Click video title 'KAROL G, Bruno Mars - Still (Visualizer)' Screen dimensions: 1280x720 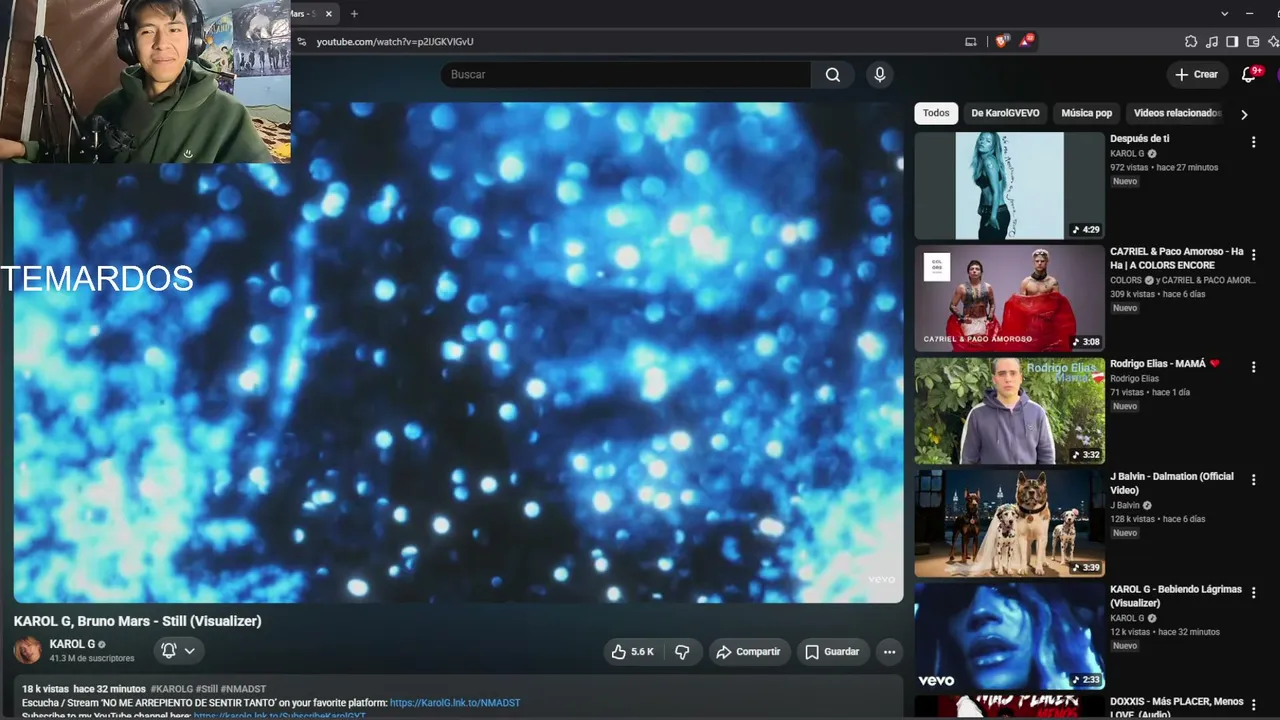tap(137, 621)
